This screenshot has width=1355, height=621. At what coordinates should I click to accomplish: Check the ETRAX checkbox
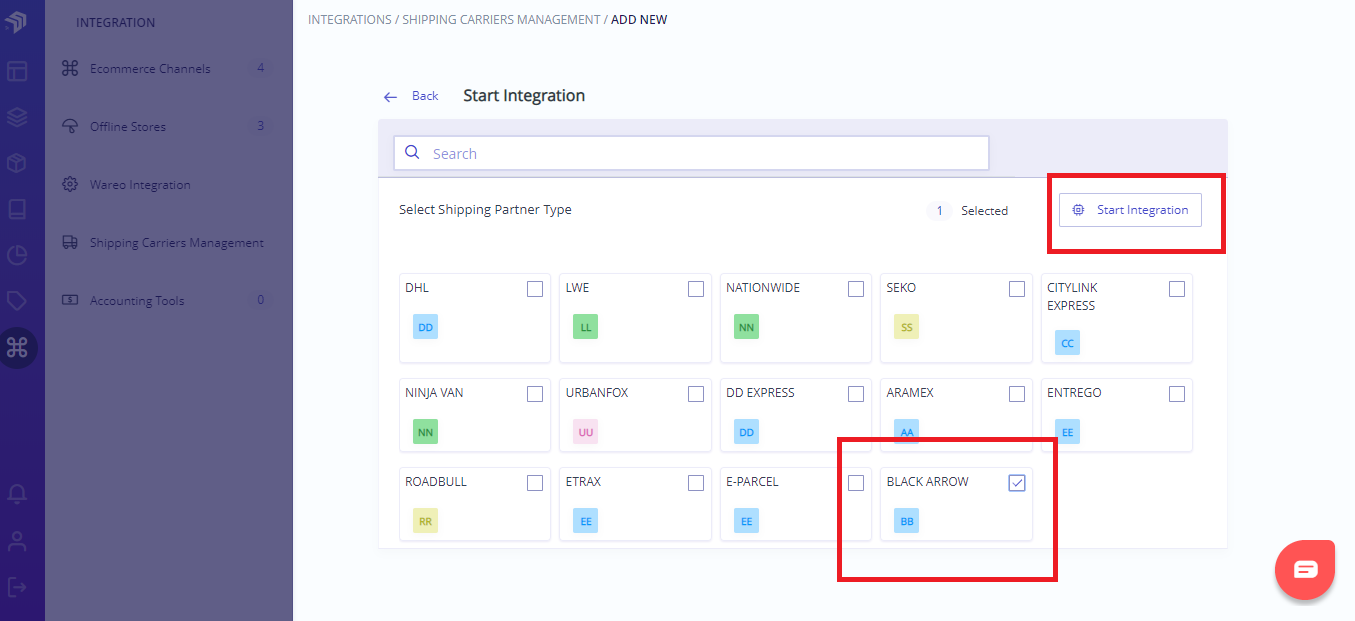696,483
